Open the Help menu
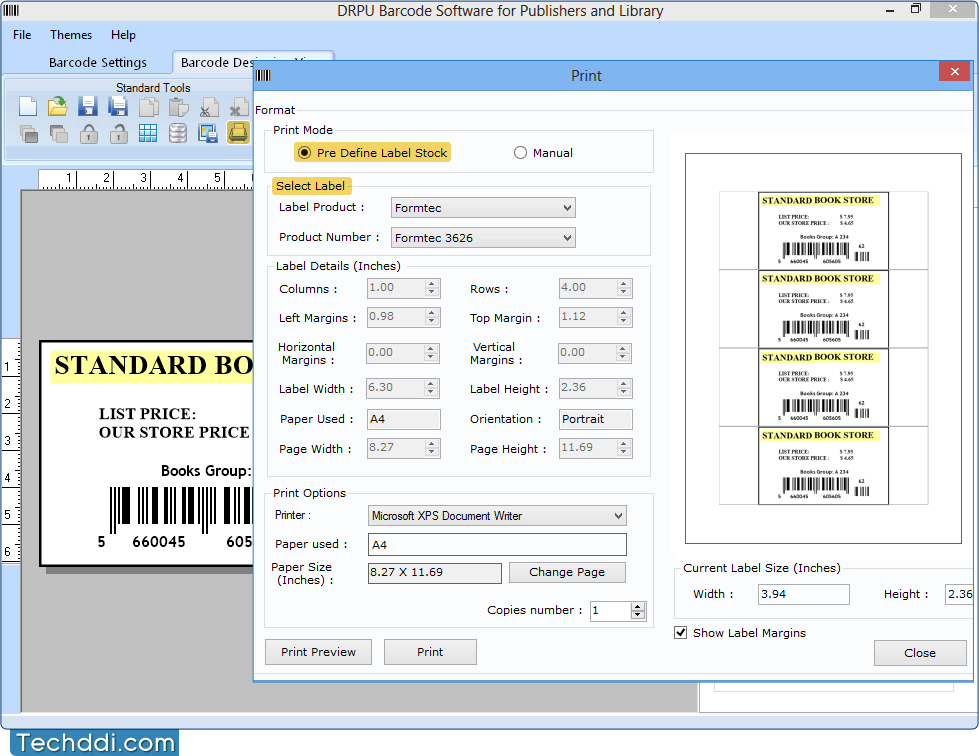Viewport: 979px width, 756px height. click(x=123, y=35)
